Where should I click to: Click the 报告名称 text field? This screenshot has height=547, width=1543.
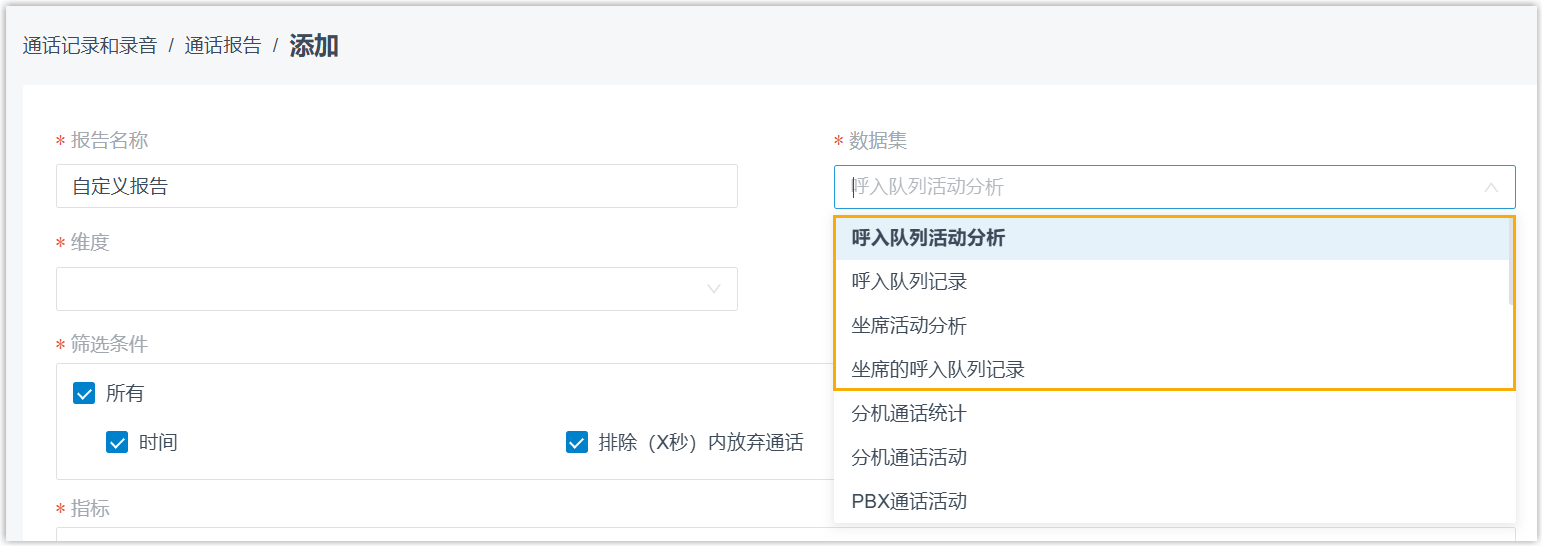pyautogui.click(x=397, y=186)
